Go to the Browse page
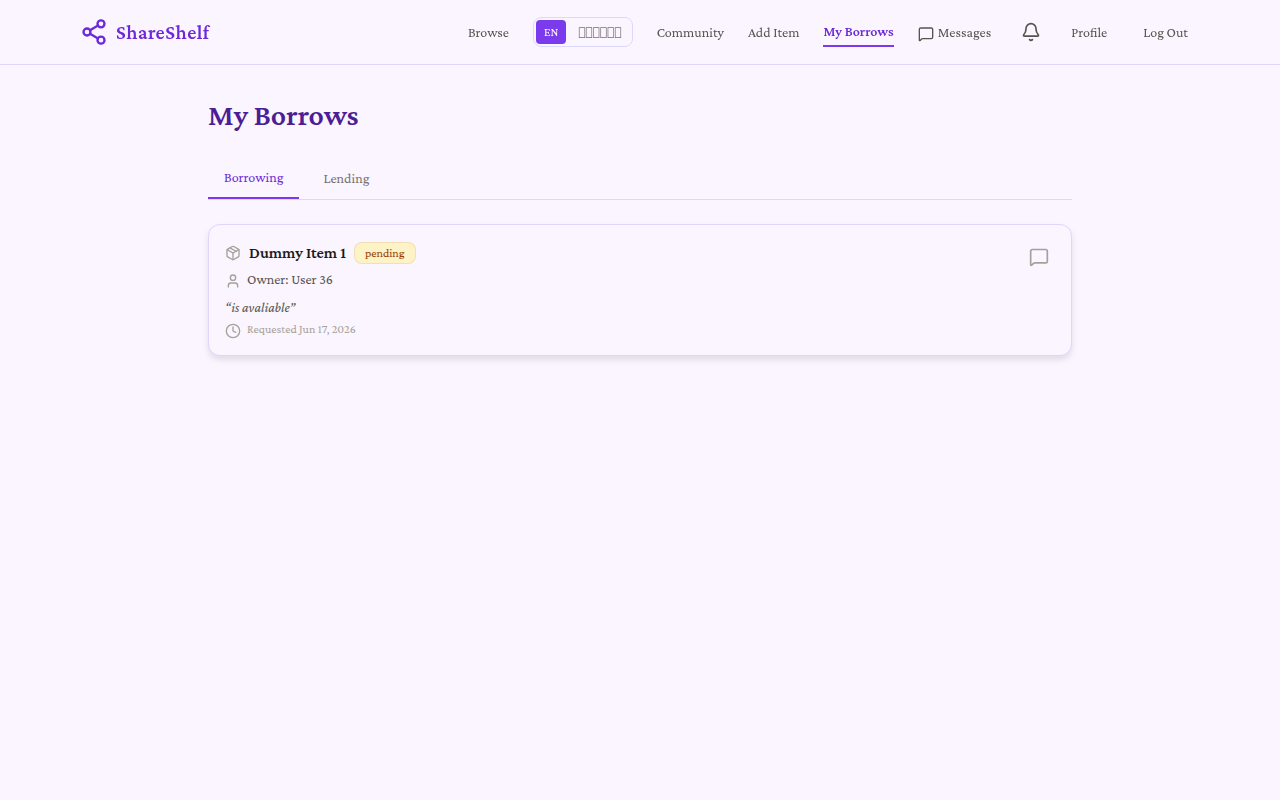1280x800 pixels. (x=488, y=33)
